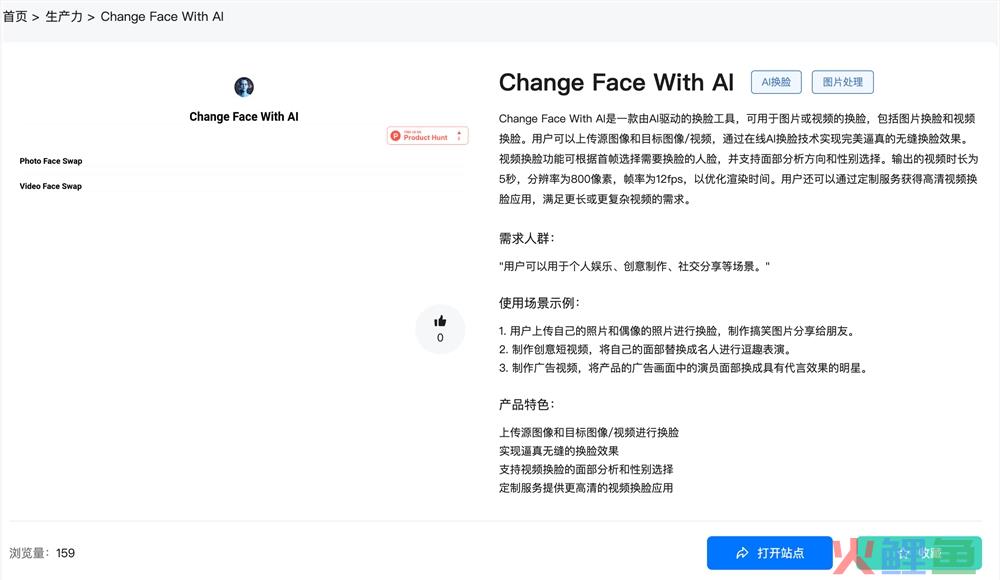
Task: Click the share arrow icon on 打开站点
Action: point(742,553)
